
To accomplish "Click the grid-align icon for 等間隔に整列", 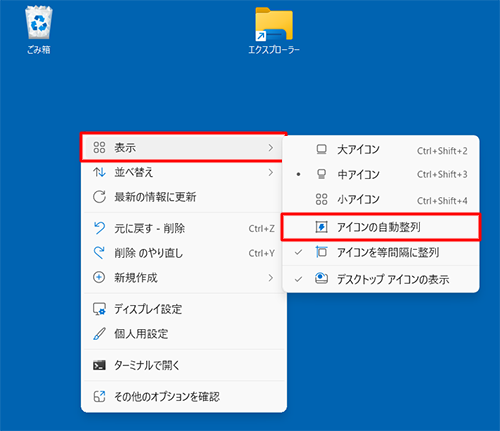I will [321, 252].
